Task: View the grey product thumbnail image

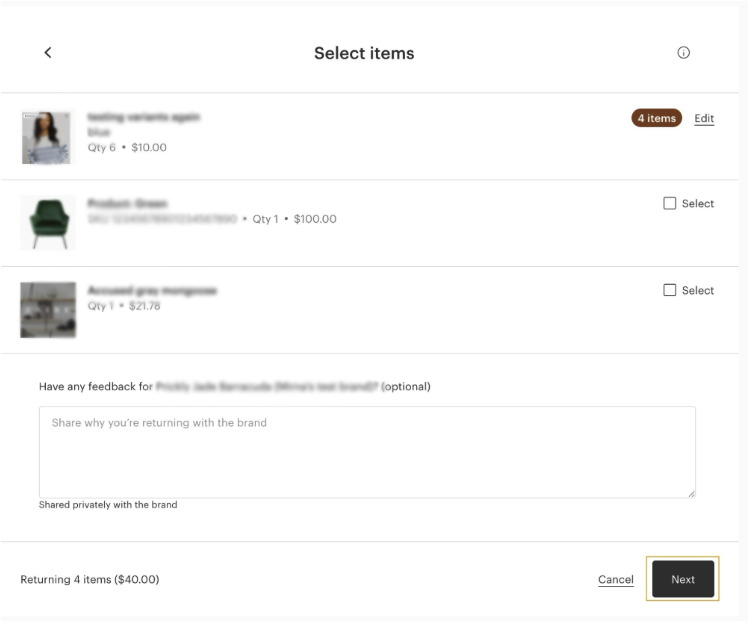Action: pos(48,309)
